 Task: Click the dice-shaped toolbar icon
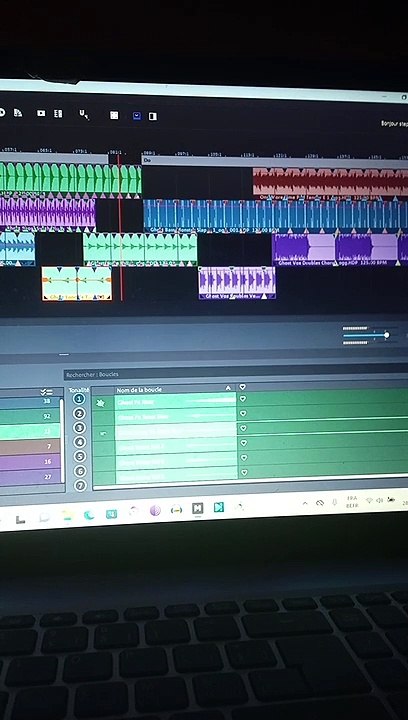[x=114, y=115]
